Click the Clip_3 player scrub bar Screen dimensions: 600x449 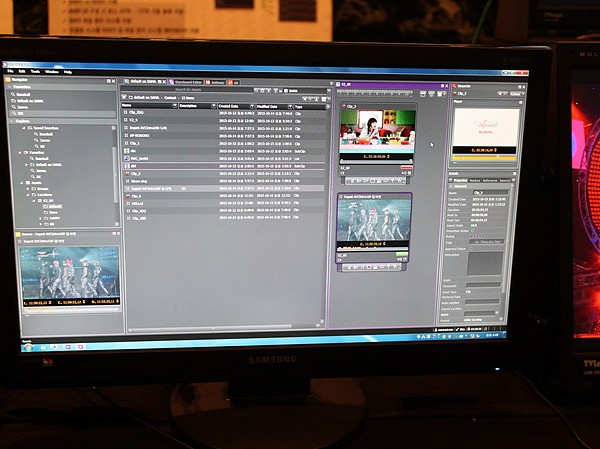point(377,162)
